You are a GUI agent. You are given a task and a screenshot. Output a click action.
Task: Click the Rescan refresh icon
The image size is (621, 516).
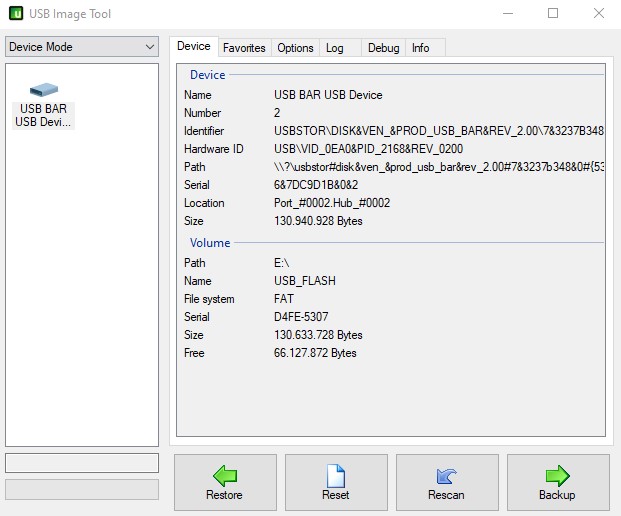point(446,475)
